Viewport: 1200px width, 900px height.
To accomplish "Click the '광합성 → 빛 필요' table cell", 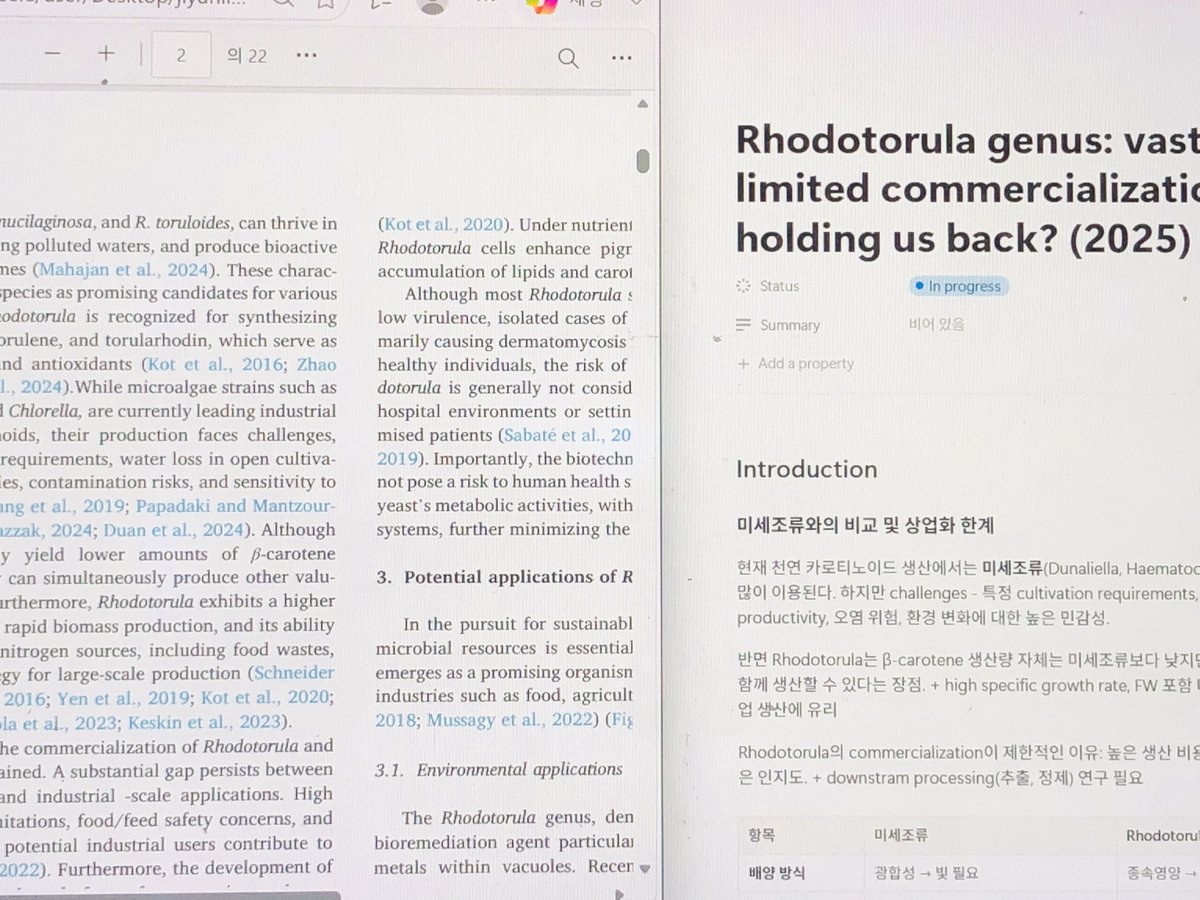I will [925, 873].
